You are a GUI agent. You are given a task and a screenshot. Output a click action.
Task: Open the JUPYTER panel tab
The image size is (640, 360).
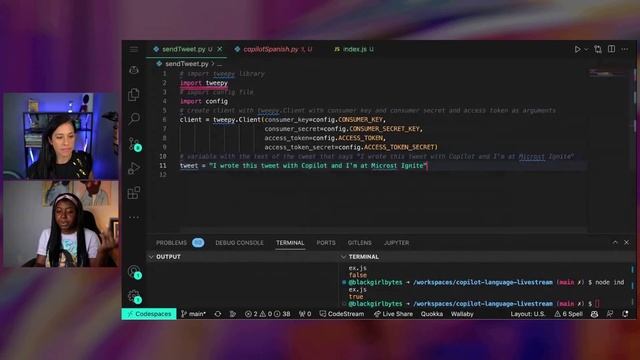(396, 243)
